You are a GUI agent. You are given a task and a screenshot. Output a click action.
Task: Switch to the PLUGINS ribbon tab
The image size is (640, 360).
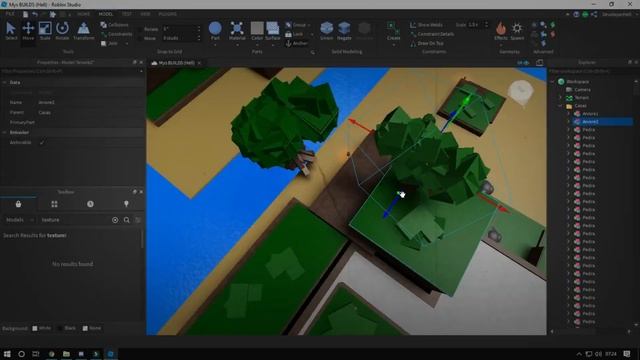167,14
